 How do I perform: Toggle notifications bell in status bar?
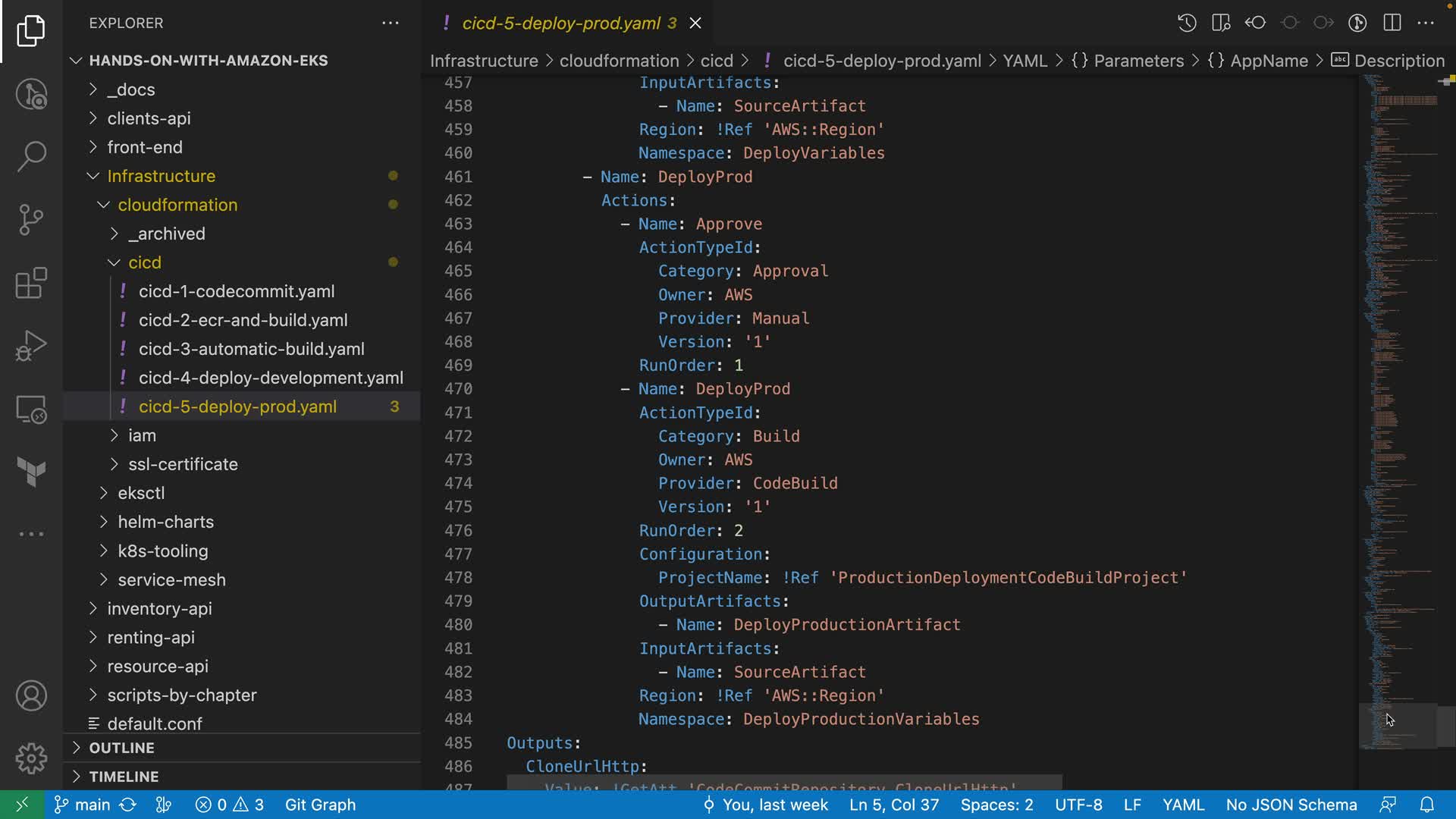[1426, 805]
